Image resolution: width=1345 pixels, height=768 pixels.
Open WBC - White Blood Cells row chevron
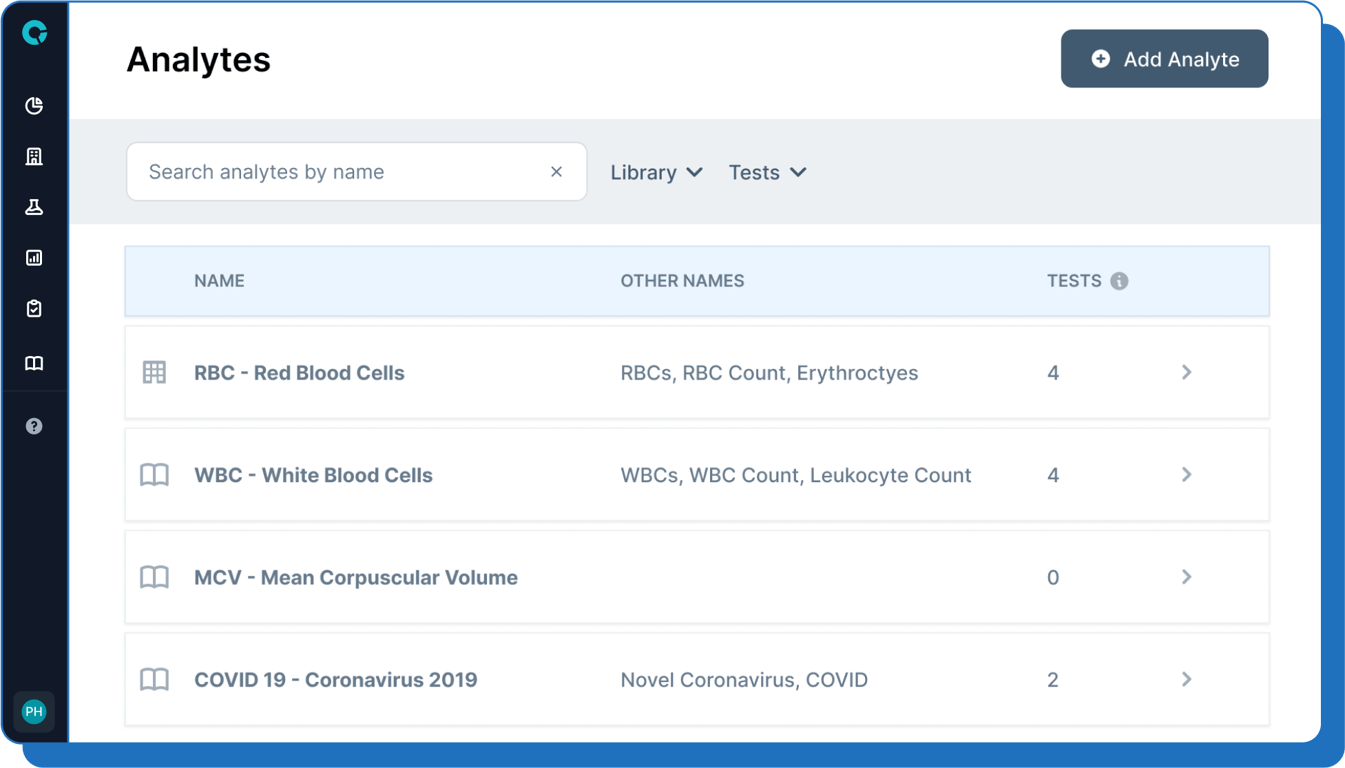click(x=1186, y=474)
